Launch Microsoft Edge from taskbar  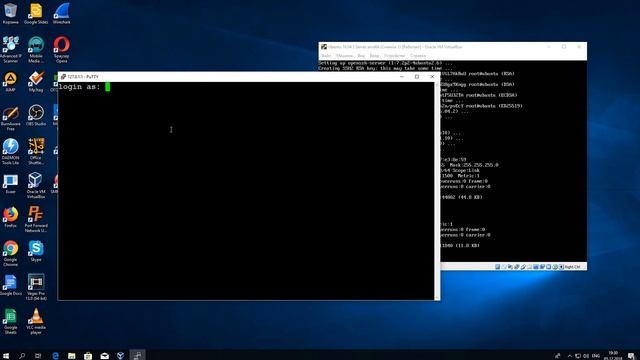coord(55,356)
